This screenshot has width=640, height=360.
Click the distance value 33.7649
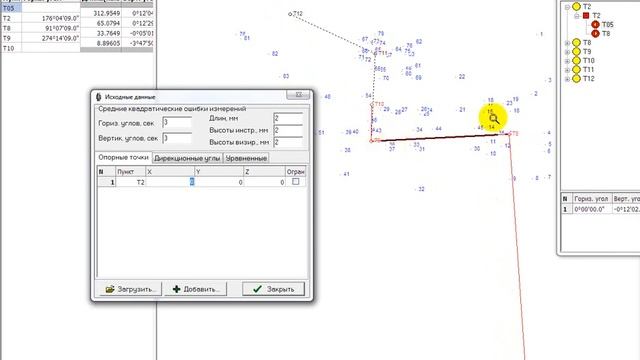coord(109,33)
